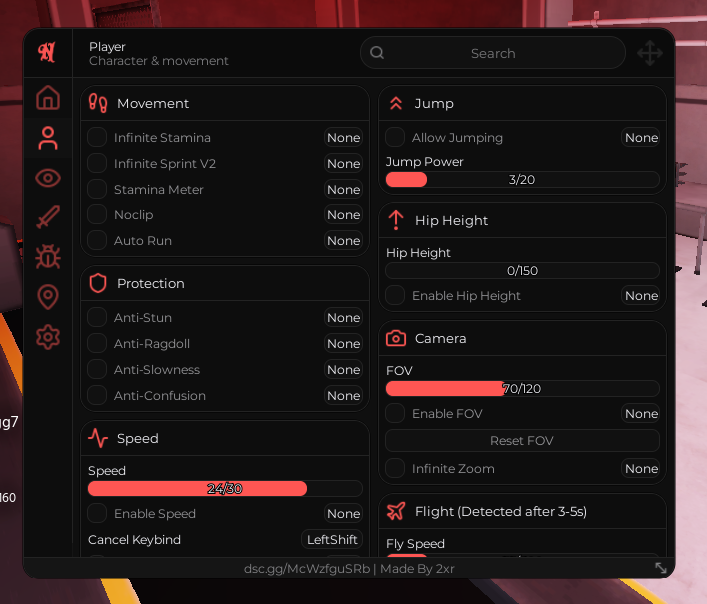Adjust the Hip Height slider 0/150
Viewport: 707px width, 604px height.
click(522, 270)
